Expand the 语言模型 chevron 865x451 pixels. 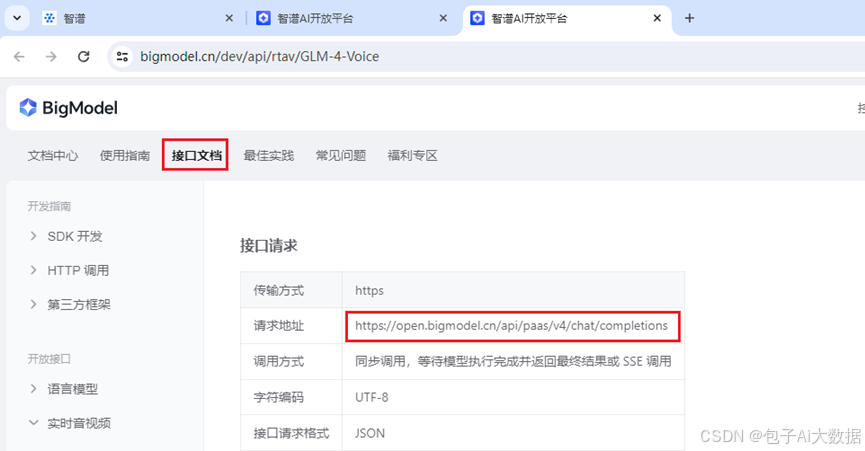click(33, 389)
